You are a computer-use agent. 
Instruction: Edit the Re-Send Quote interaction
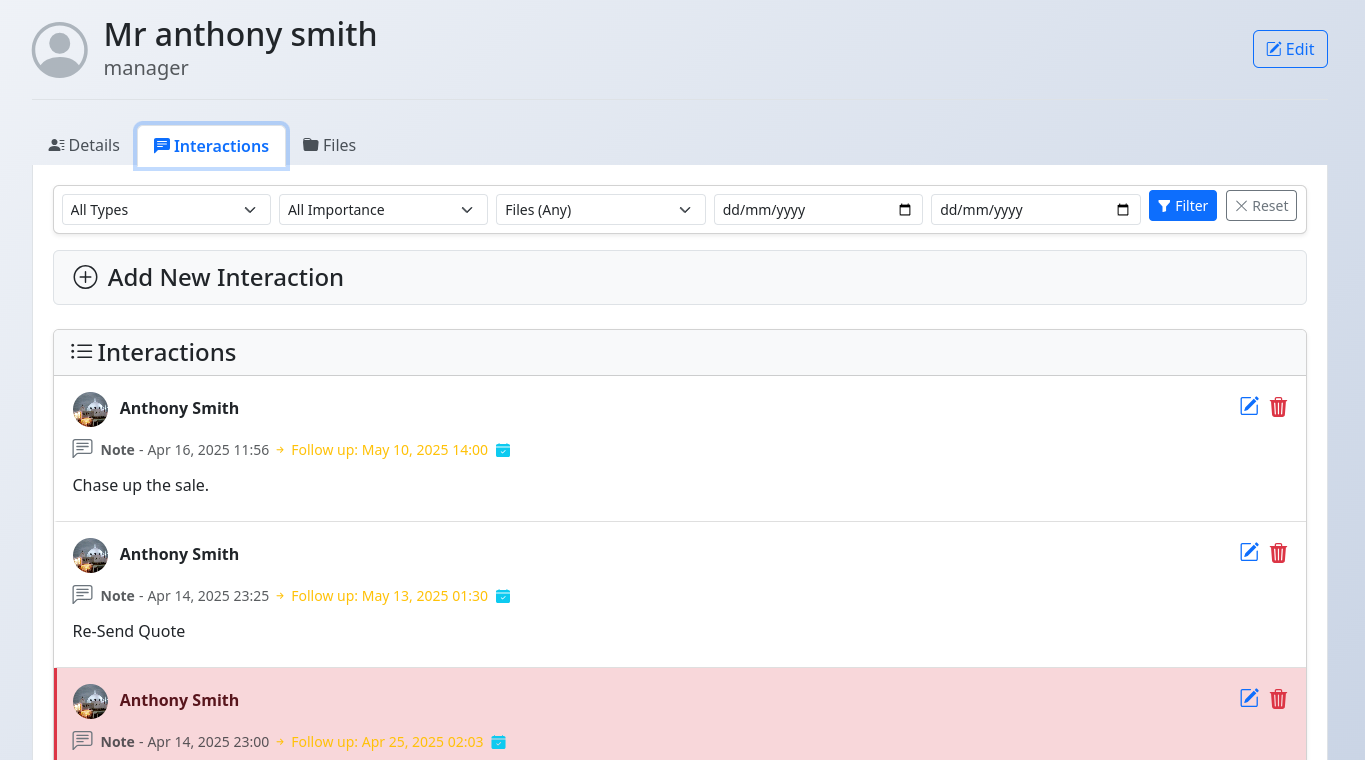pyautogui.click(x=1249, y=552)
